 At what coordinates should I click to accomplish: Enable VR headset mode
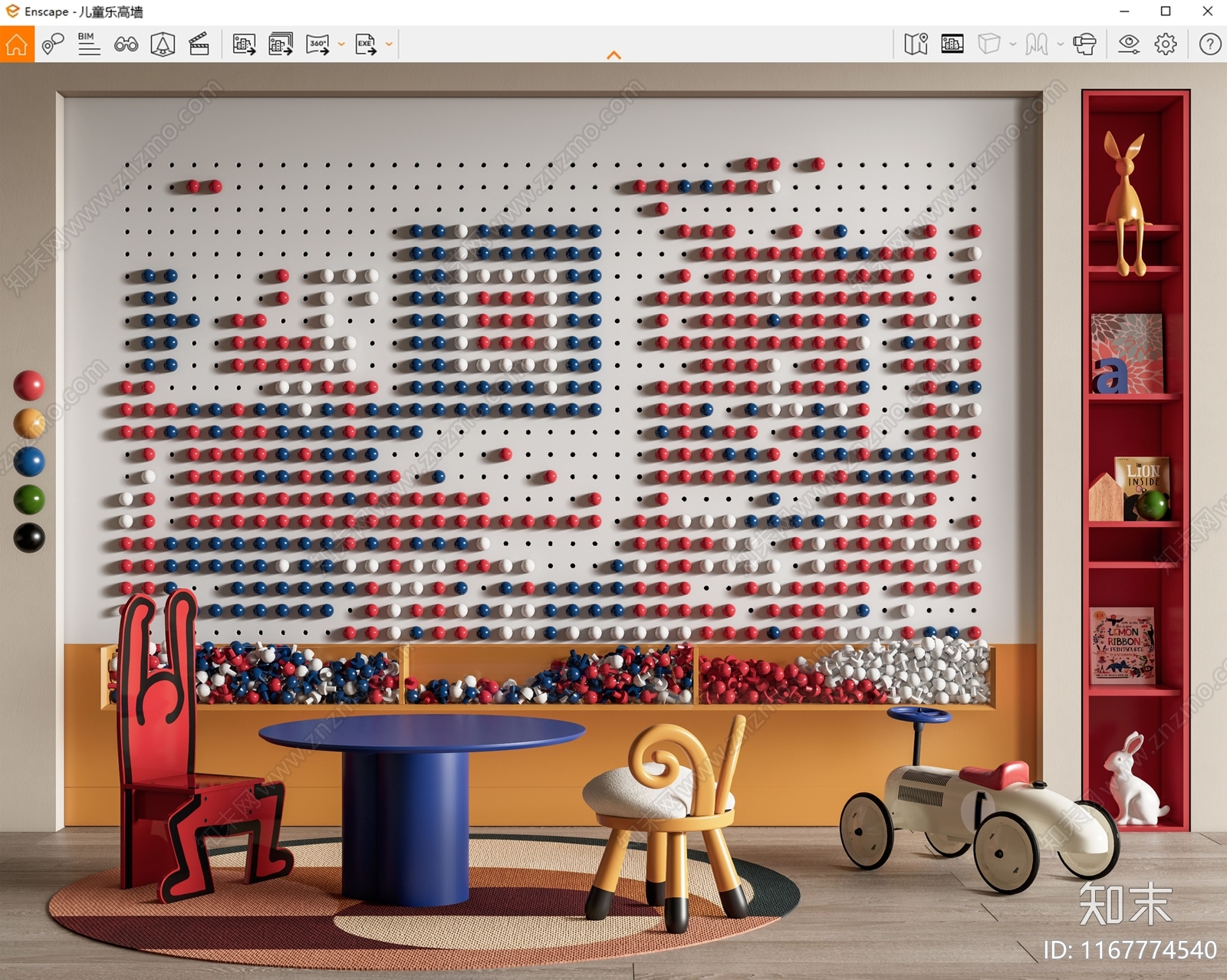pos(1084,44)
